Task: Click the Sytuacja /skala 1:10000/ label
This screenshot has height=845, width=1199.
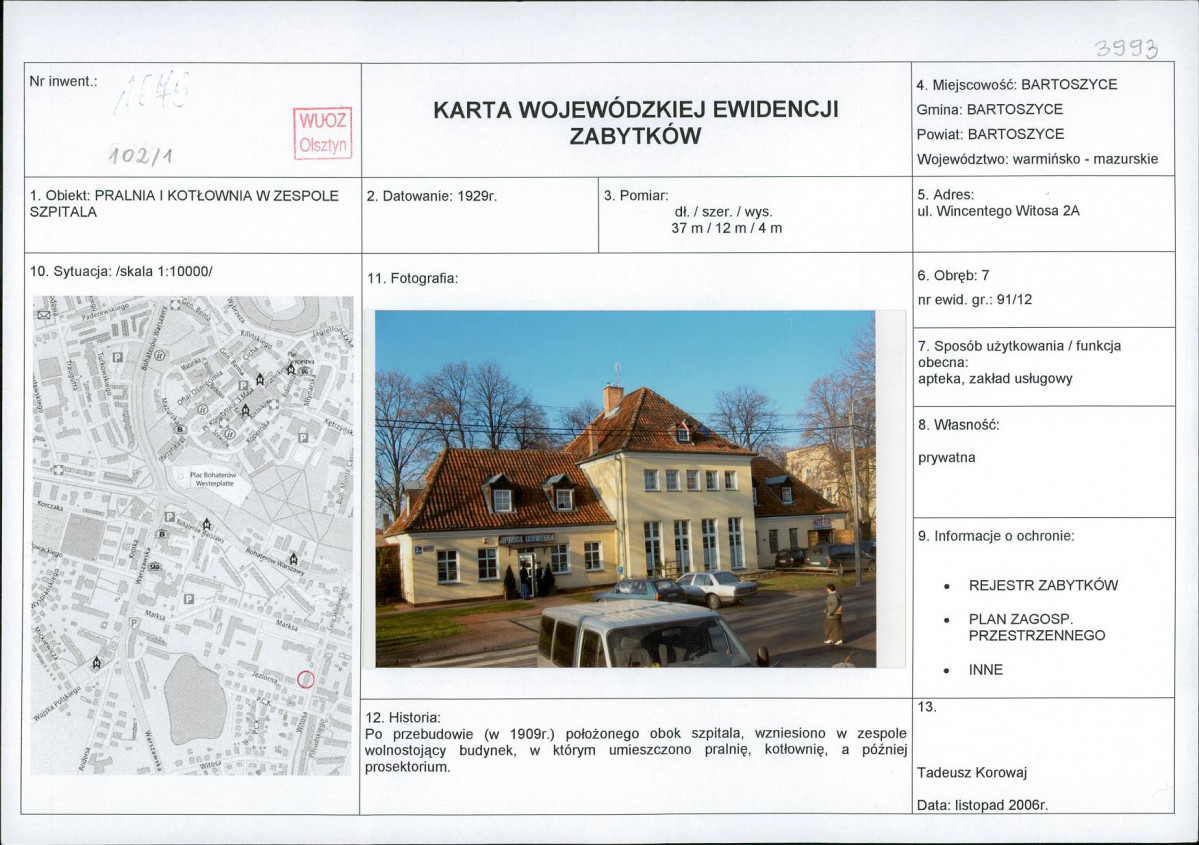Action: click(121, 271)
